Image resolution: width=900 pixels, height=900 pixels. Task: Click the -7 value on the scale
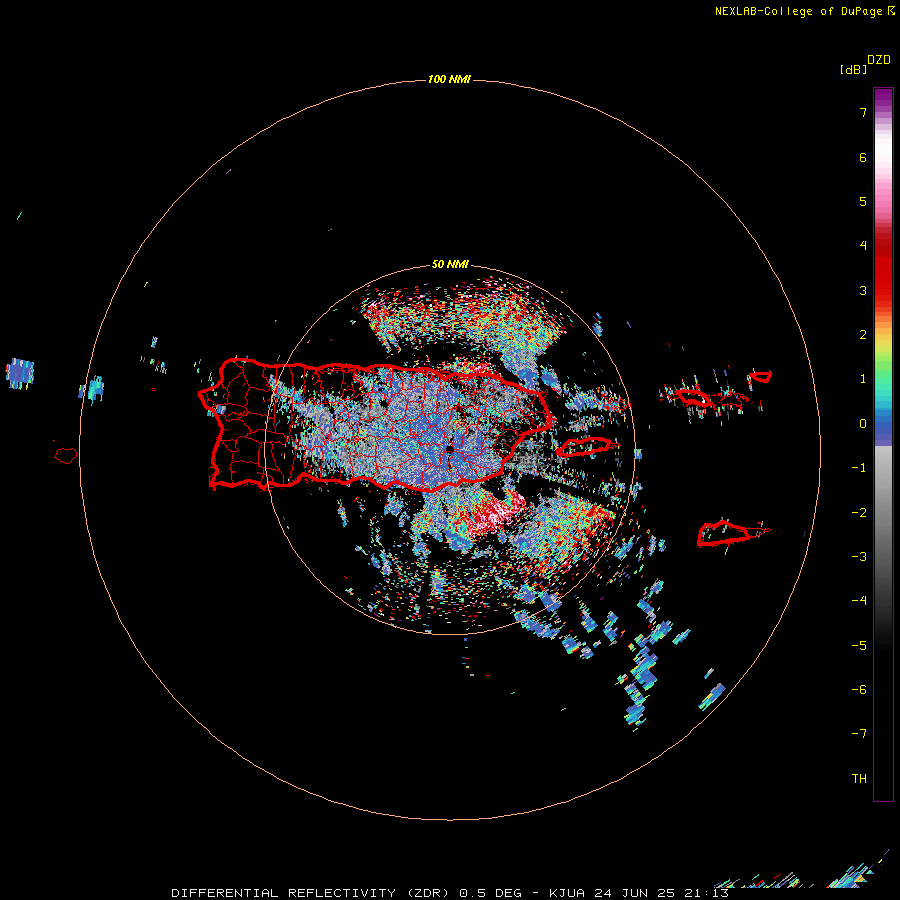click(859, 734)
